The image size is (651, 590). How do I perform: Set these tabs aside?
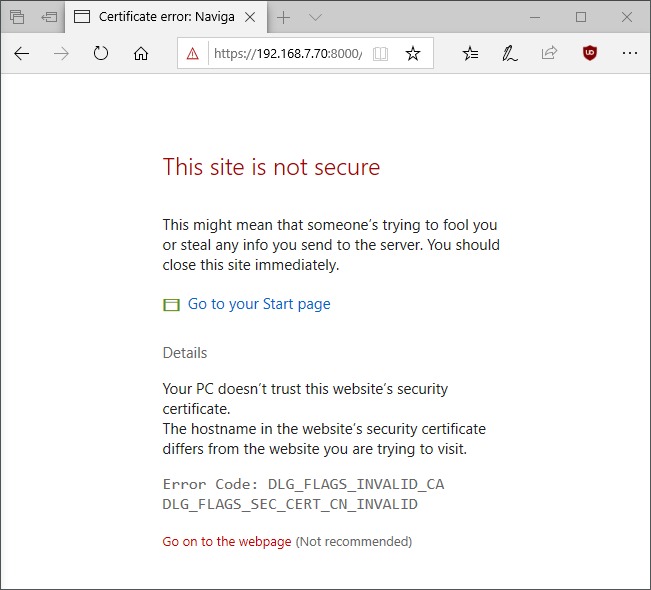coord(49,17)
